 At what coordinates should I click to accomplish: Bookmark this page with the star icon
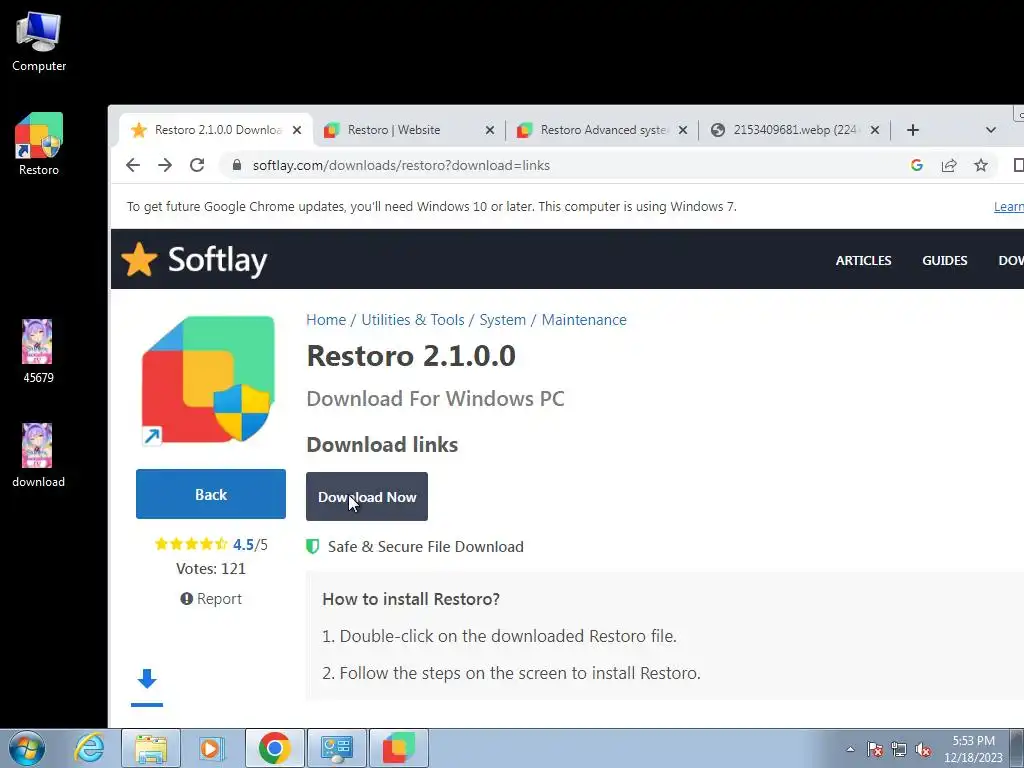981,165
